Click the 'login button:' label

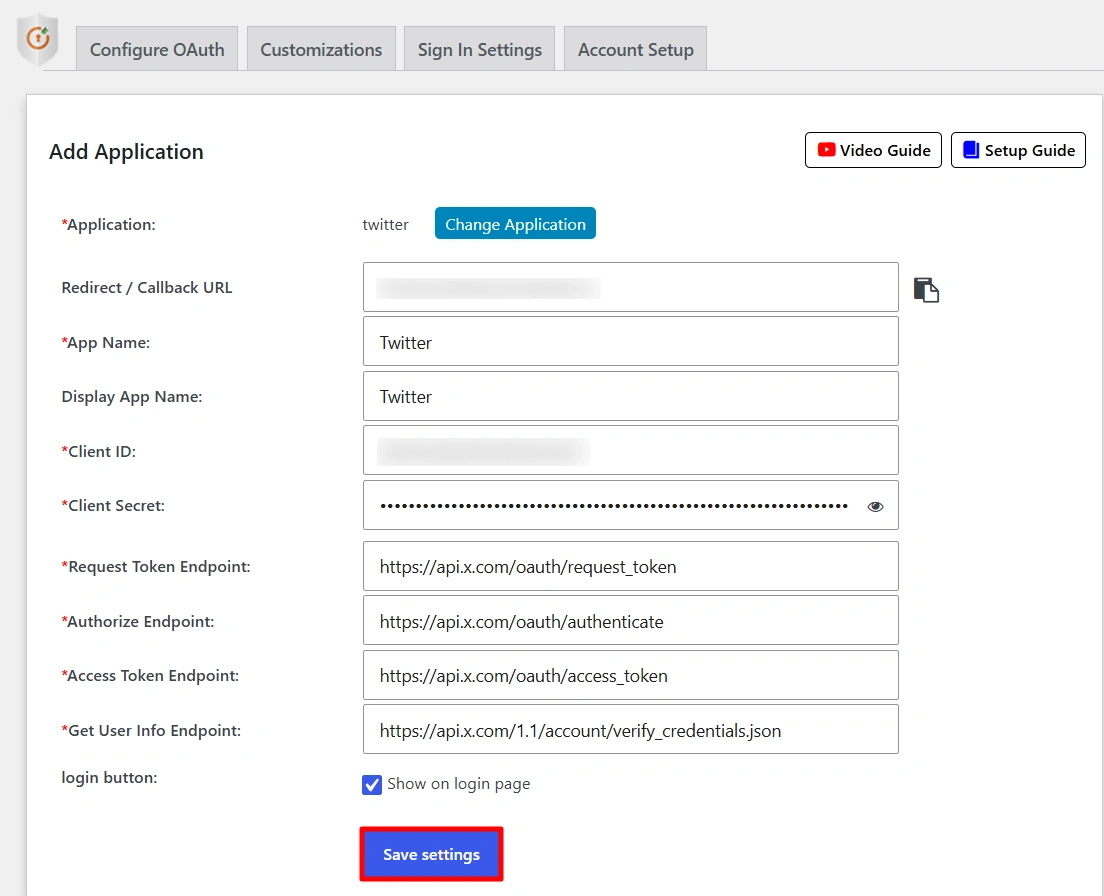[109, 778]
